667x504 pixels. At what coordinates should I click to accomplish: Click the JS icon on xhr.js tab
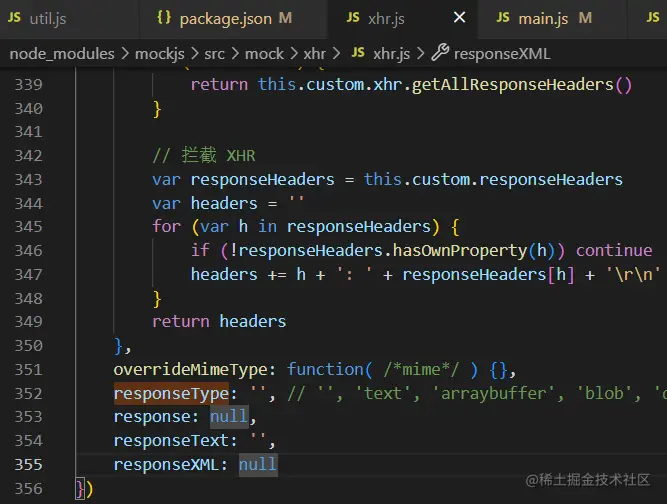353,17
